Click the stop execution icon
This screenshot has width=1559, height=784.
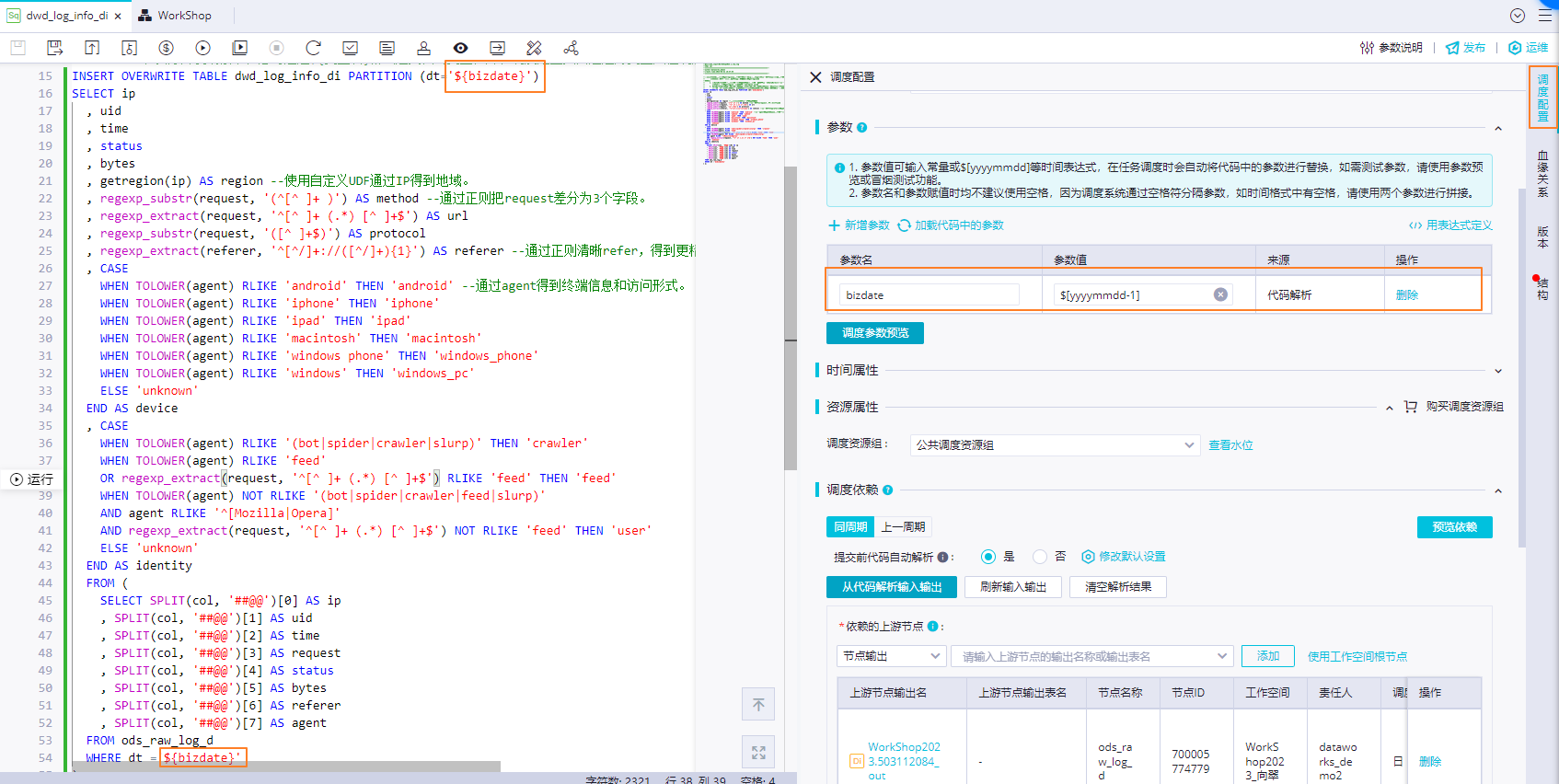[276, 48]
